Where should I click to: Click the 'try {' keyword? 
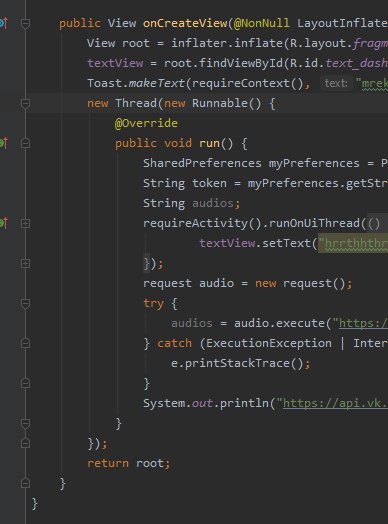pyautogui.click(x=160, y=303)
